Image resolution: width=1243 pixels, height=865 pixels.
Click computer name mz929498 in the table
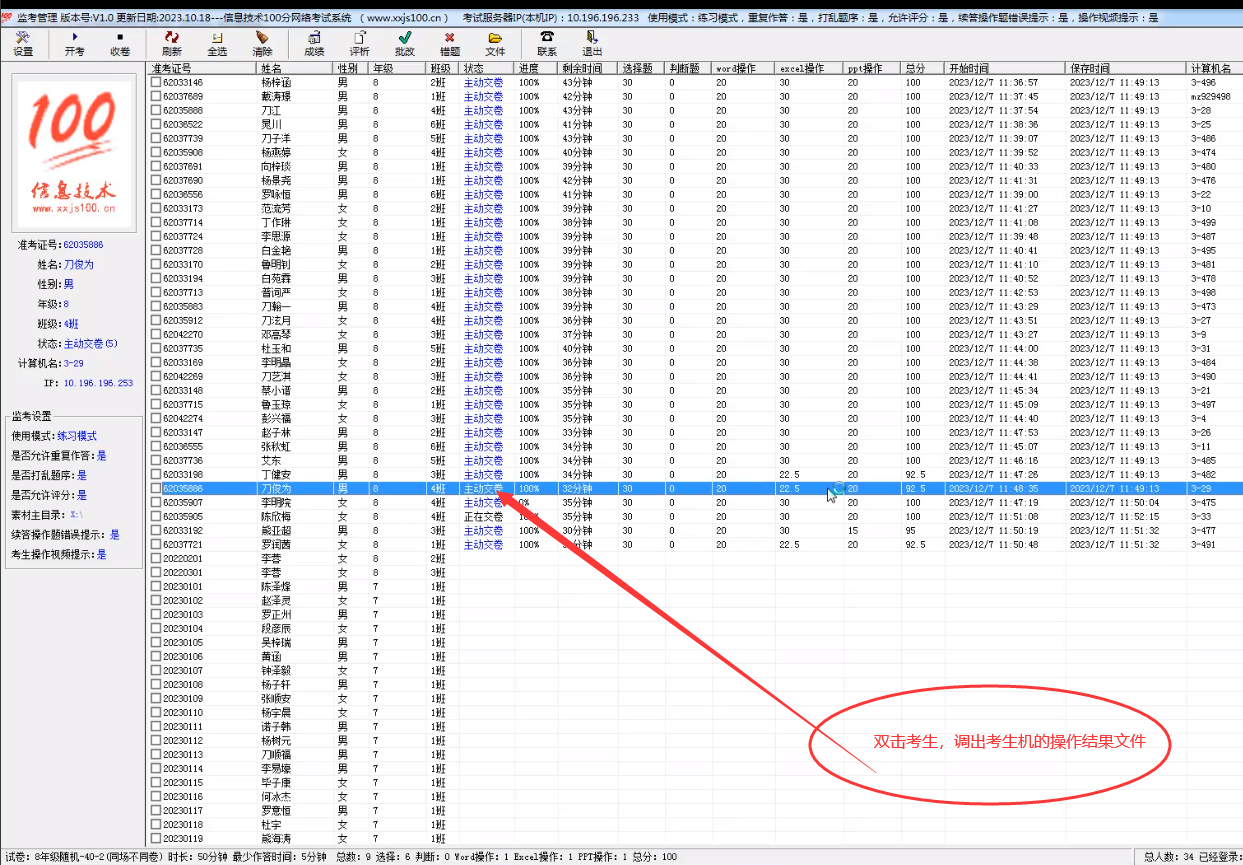1210,96
